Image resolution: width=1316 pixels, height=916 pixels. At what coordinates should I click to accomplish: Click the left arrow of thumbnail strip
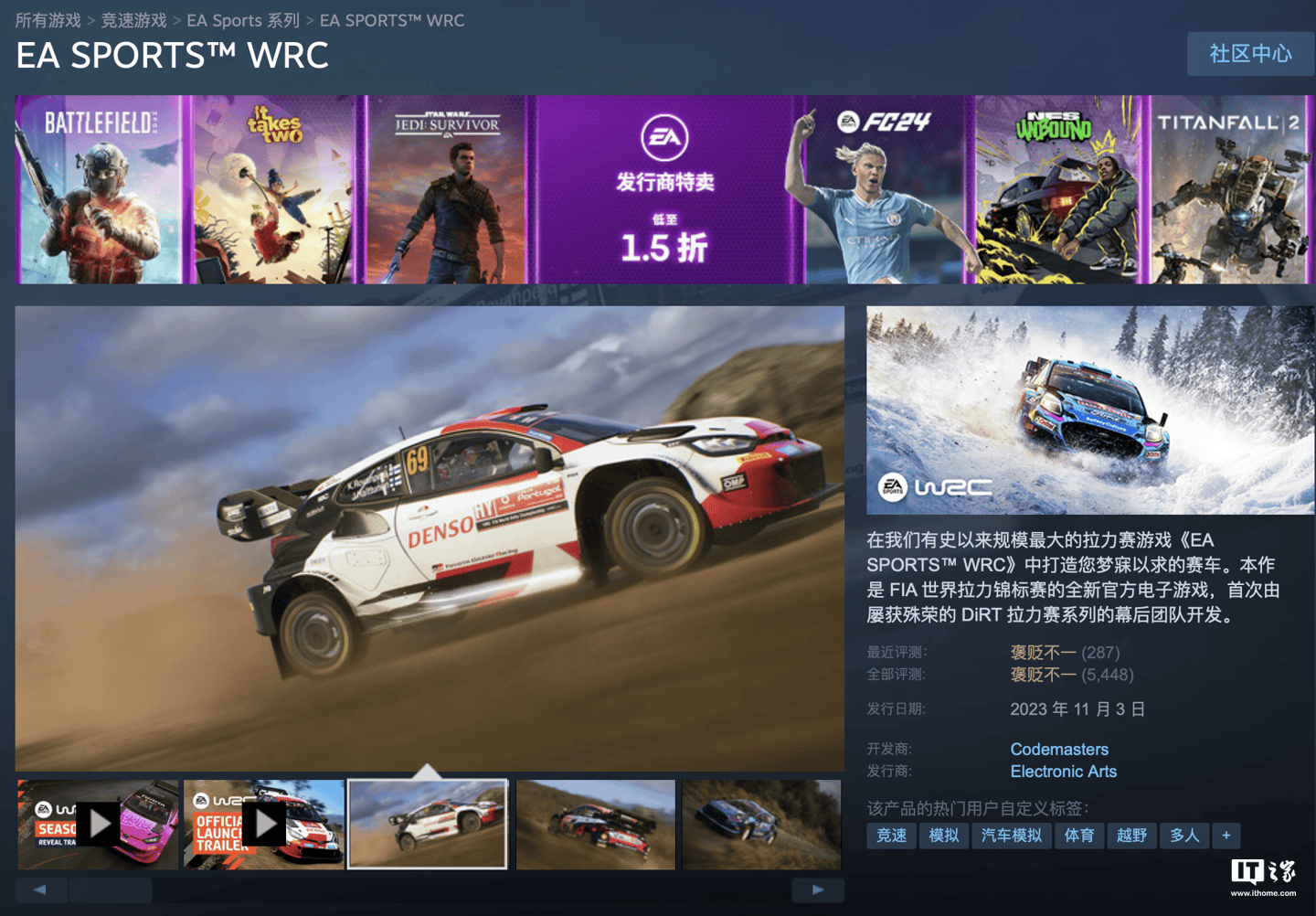(40, 889)
